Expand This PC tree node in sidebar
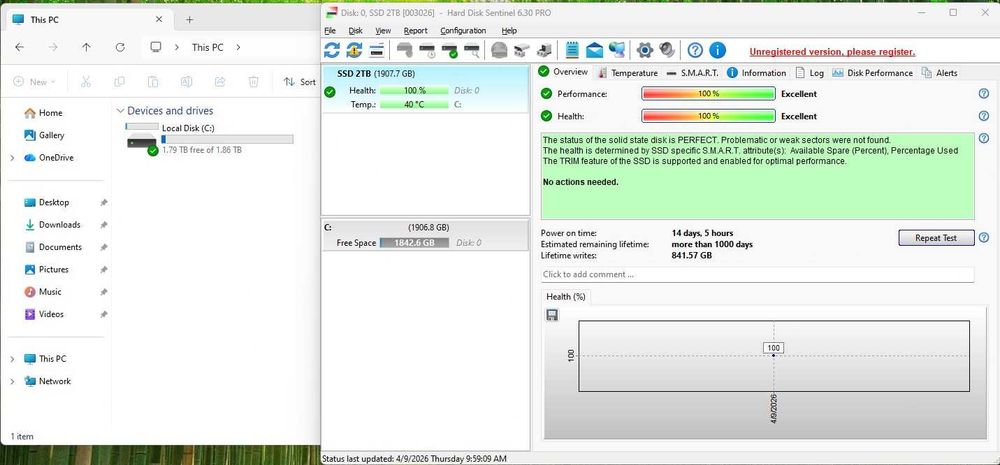This screenshot has height=465, width=1000. [x=12, y=359]
